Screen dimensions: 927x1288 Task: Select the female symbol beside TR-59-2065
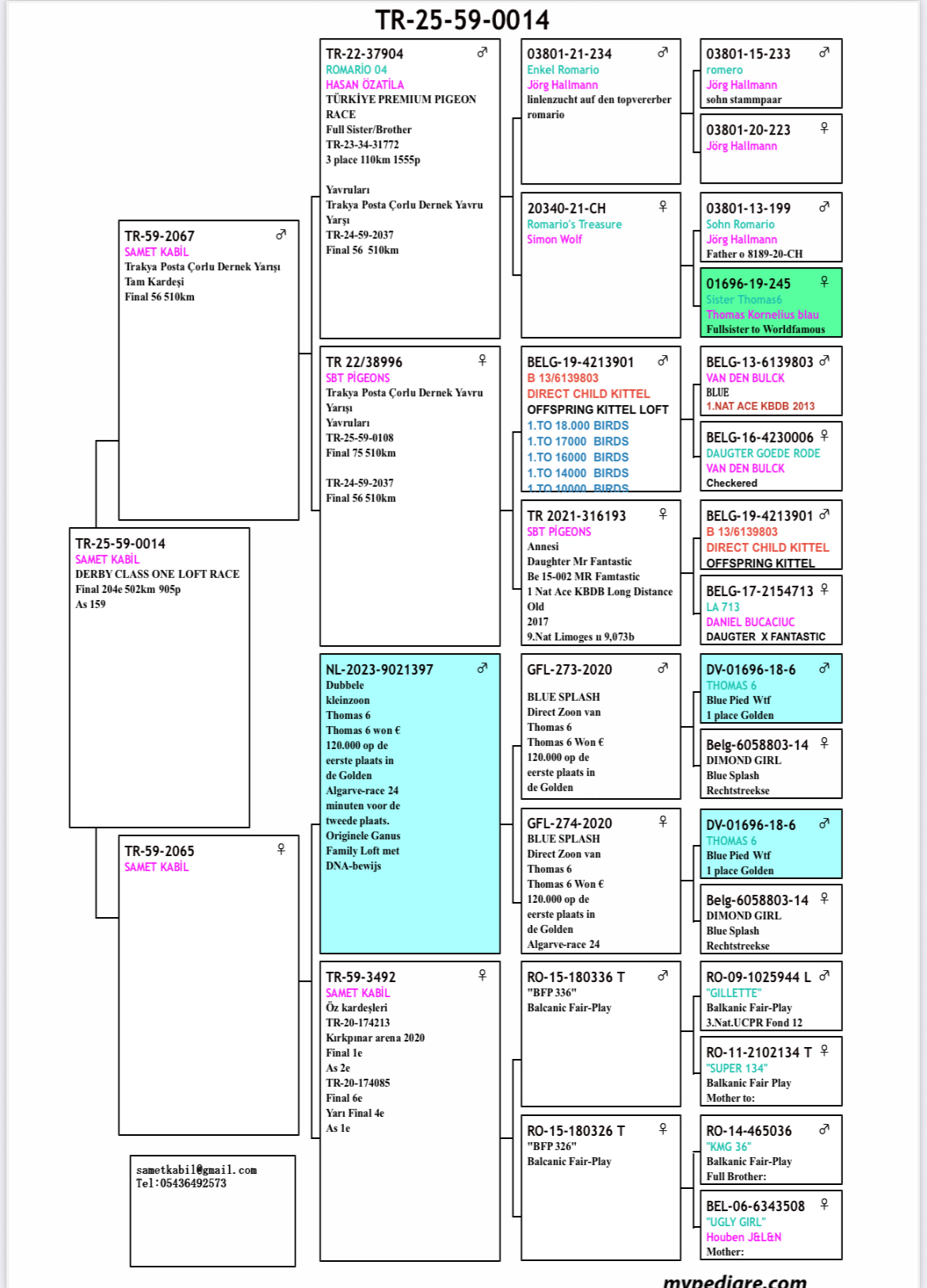(280, 849)
